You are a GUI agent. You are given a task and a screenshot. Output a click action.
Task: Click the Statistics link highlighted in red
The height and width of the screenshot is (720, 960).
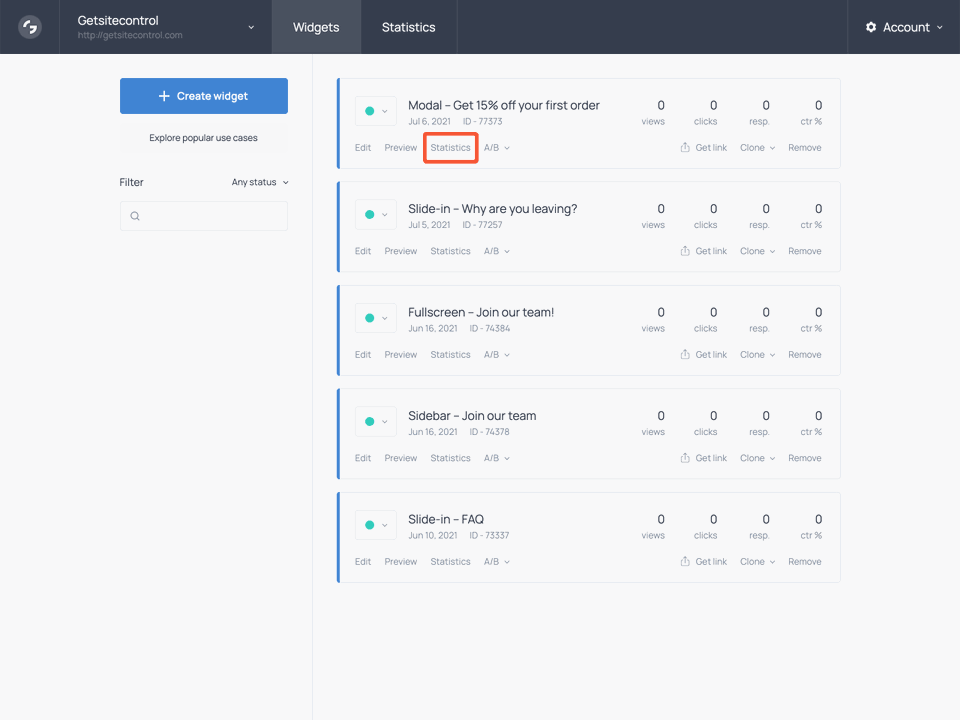[x=450, y=147]
